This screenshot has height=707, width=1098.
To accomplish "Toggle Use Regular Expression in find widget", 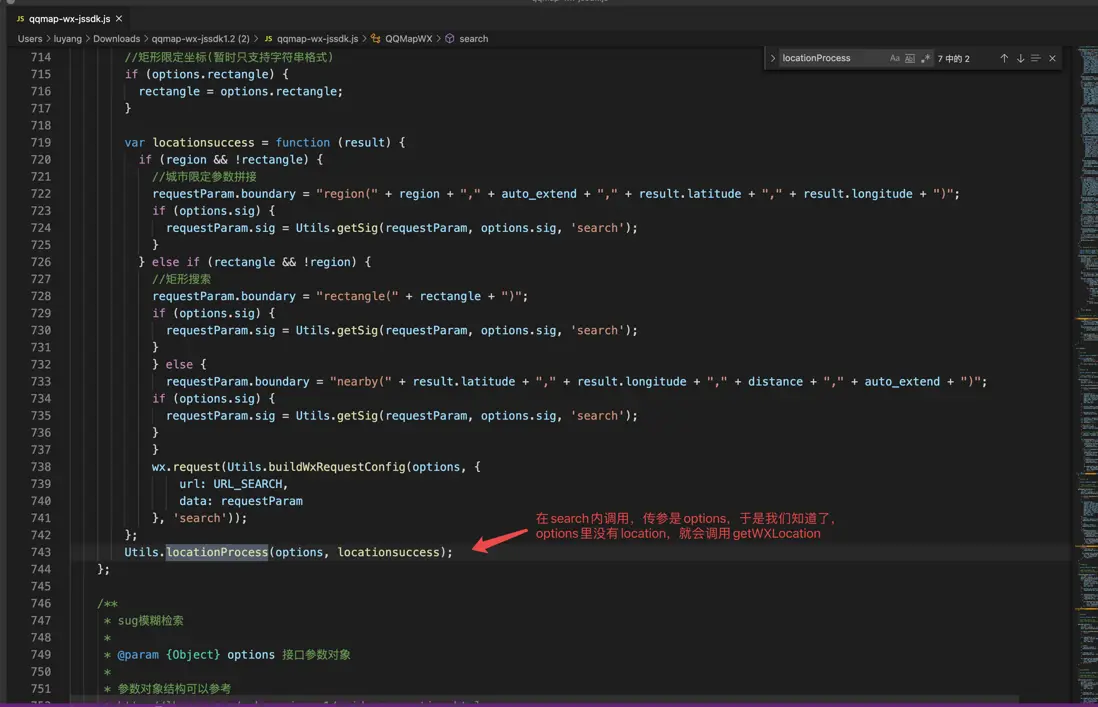I will tap(925, 59).
